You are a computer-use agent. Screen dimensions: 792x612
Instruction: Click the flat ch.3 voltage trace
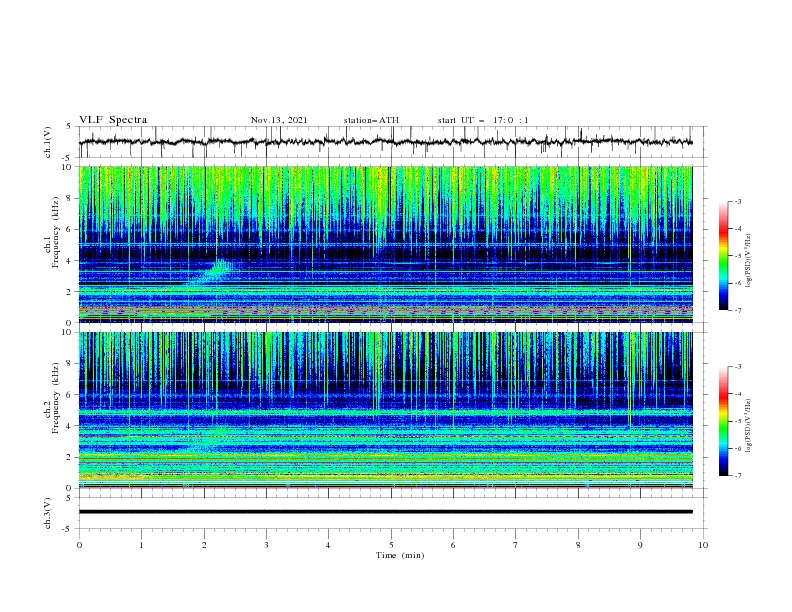[385, 512]
